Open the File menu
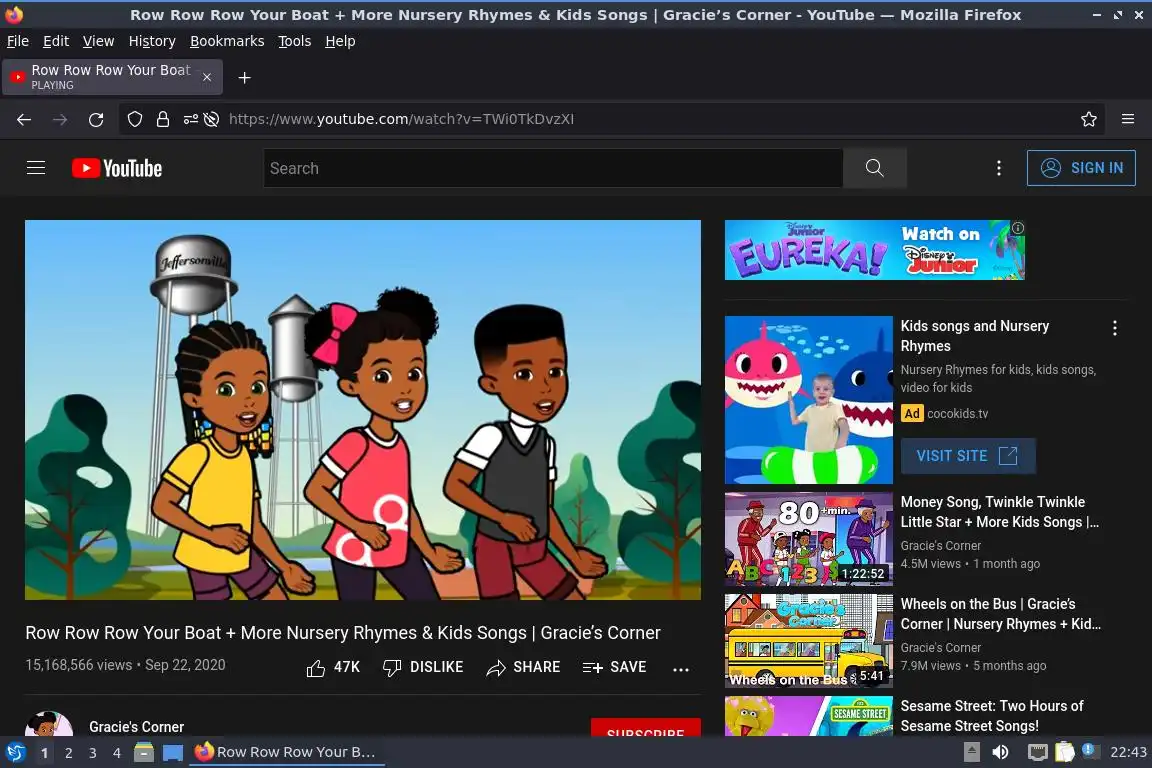1152x768 pixels. point(18,41)
